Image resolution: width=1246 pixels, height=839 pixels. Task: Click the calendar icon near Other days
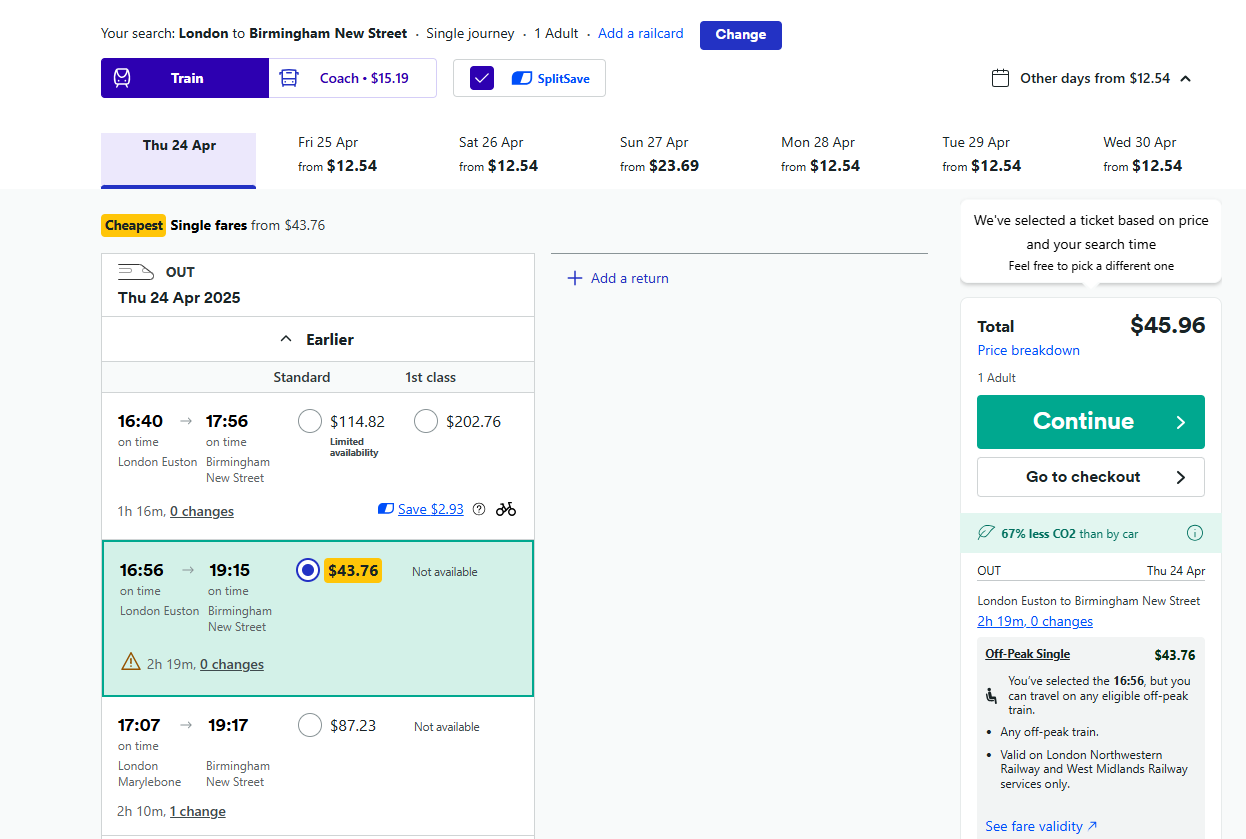pyautogui.click(x=1000, y=78)
